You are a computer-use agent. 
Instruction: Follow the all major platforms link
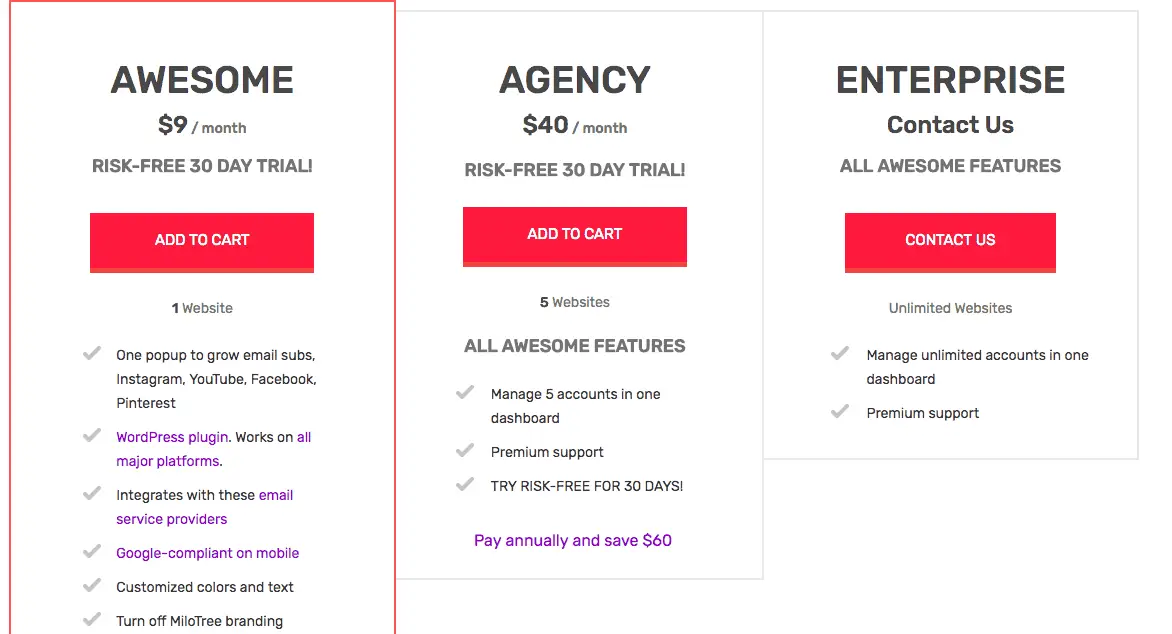[214, 449]
